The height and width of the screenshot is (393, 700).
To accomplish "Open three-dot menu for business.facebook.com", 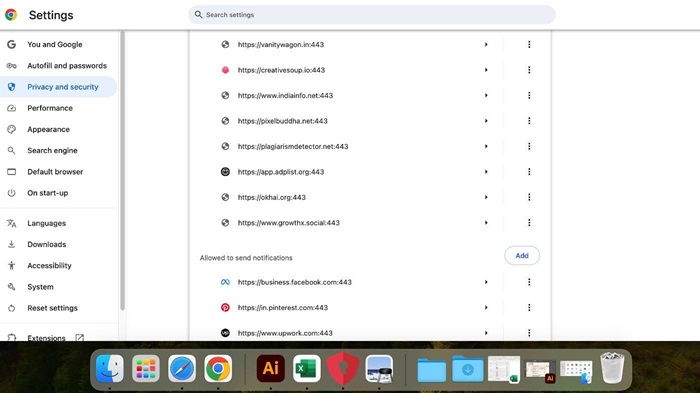I will click(x=529, y=282).
